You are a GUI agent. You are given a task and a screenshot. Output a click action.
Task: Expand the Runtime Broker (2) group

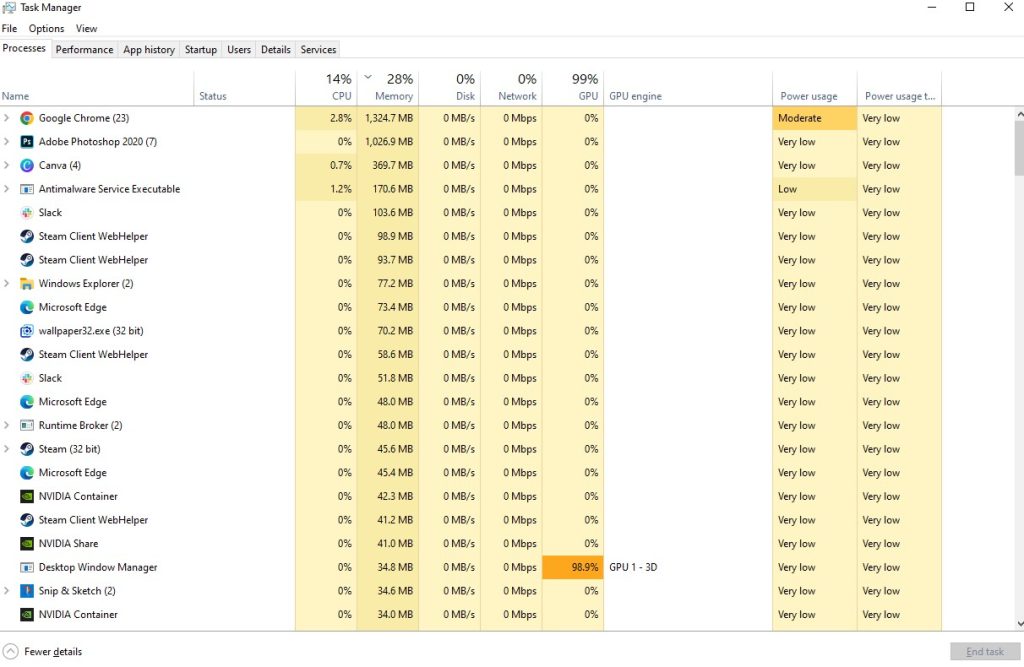click(7, 425)
